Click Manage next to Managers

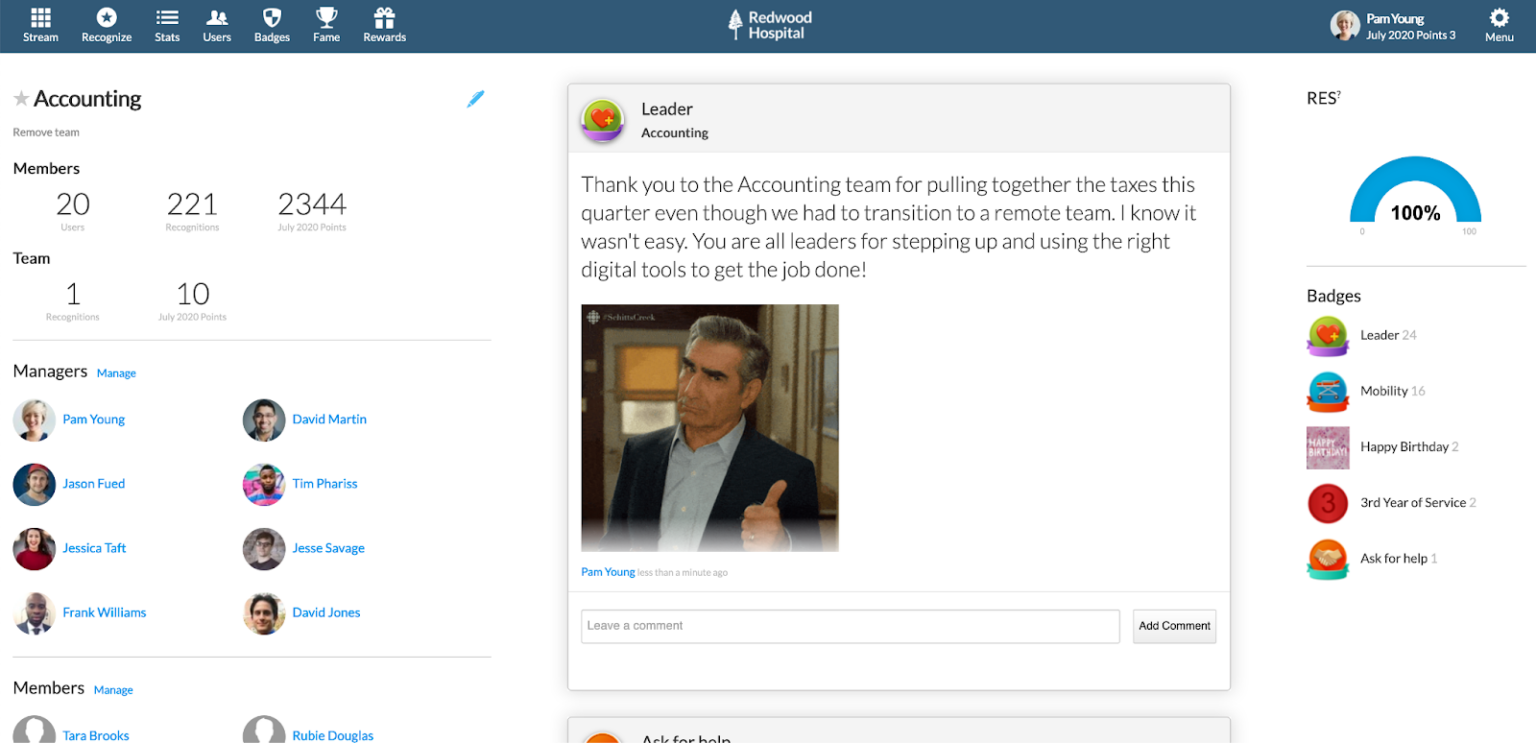coord(116,373)
